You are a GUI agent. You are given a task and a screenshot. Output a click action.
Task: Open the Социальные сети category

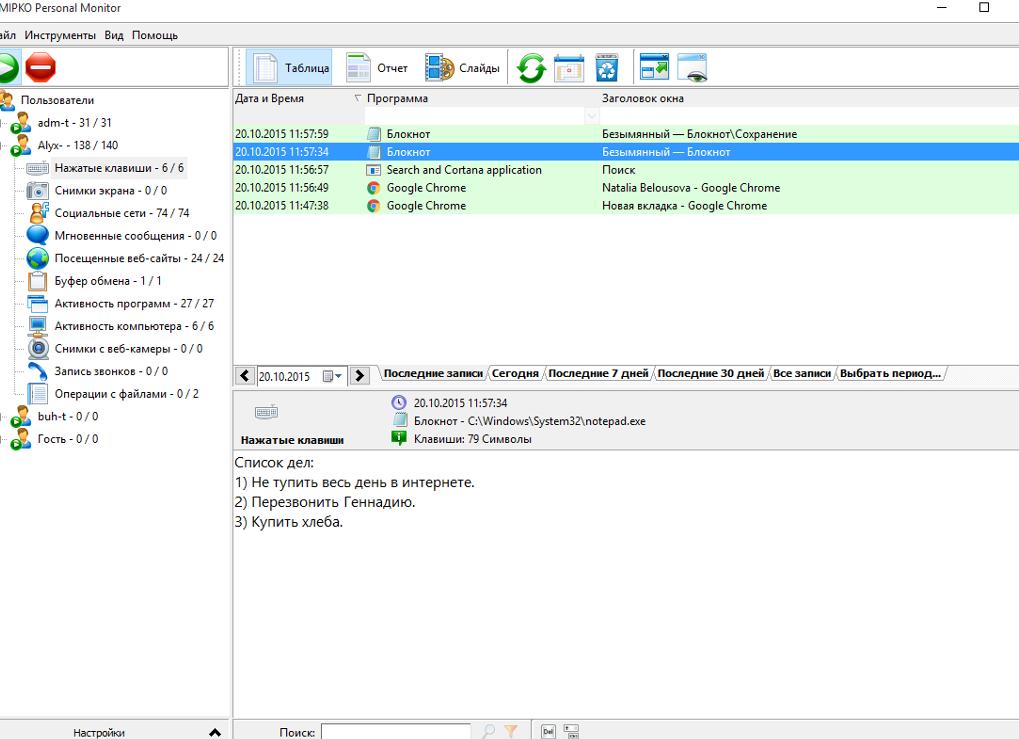122,213
